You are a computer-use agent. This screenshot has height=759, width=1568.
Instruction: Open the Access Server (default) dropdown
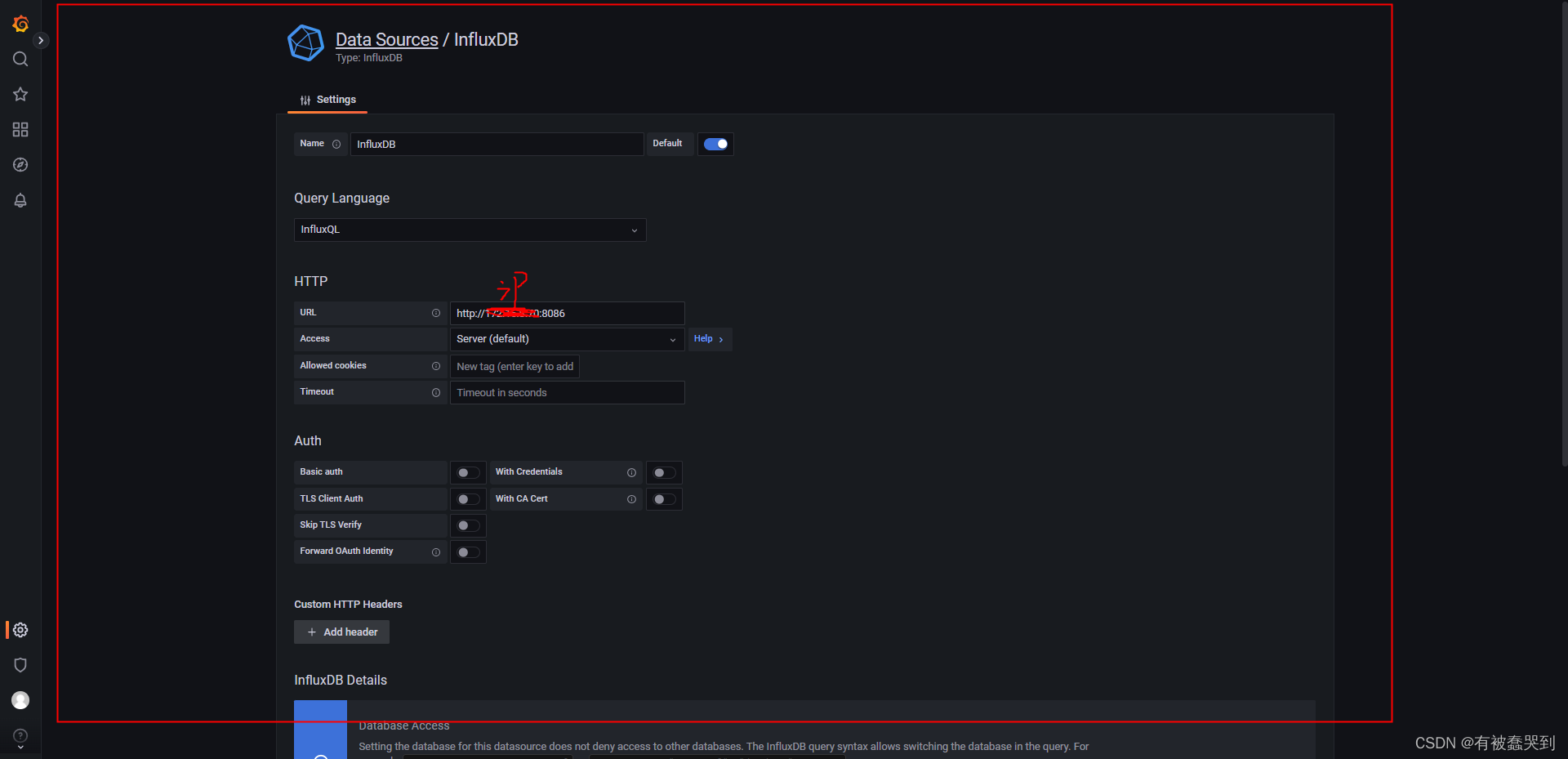(567, 339)
